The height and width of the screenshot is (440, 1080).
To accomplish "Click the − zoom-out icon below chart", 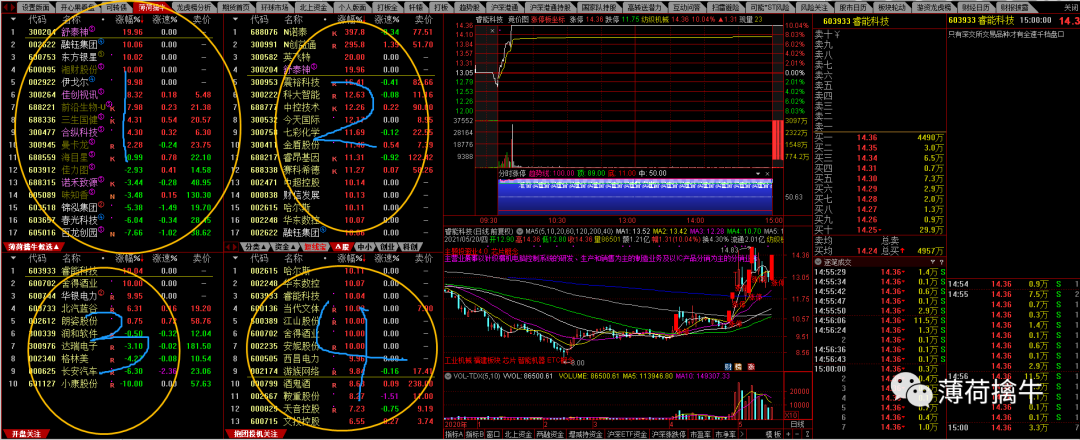I will click(x=797, y=434).
